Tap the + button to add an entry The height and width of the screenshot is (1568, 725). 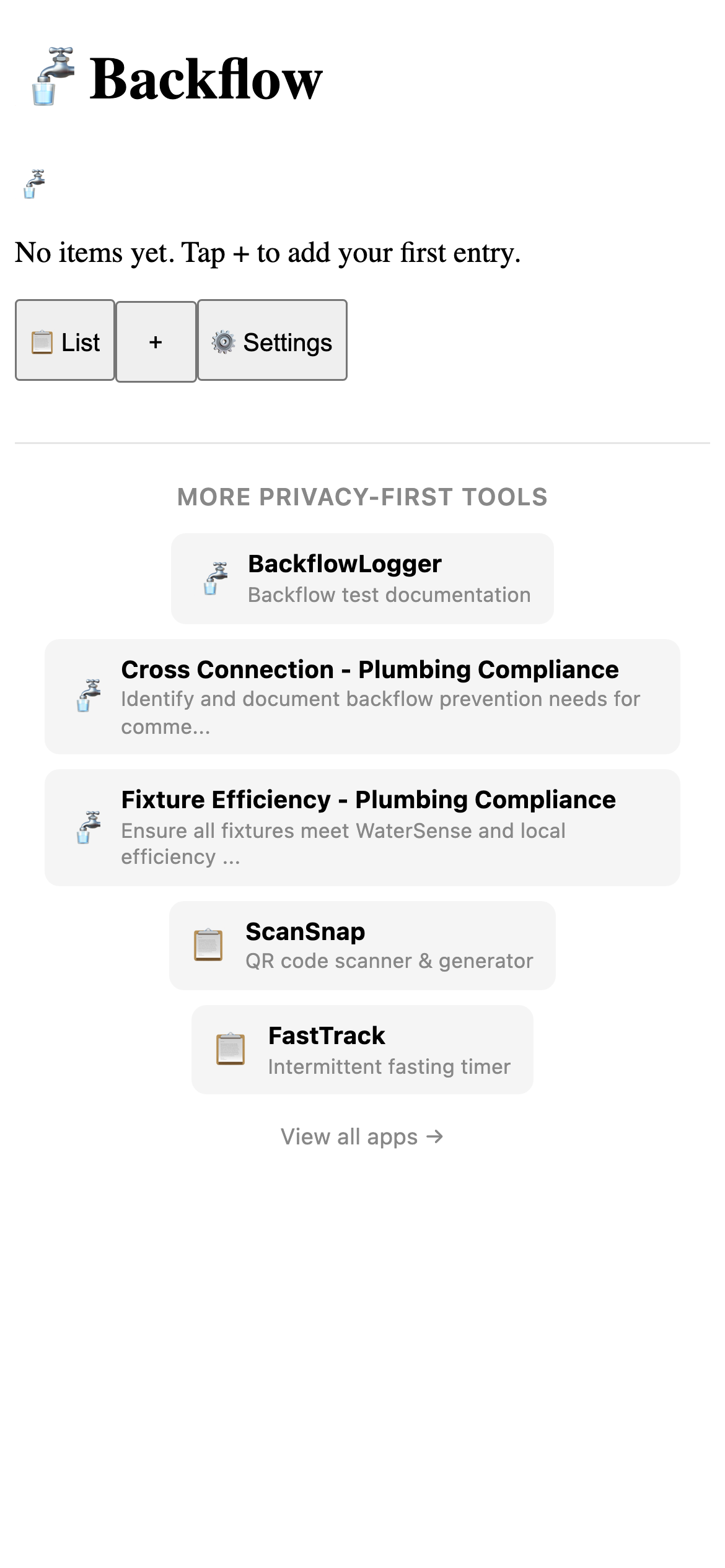click(x=156, y=341)
